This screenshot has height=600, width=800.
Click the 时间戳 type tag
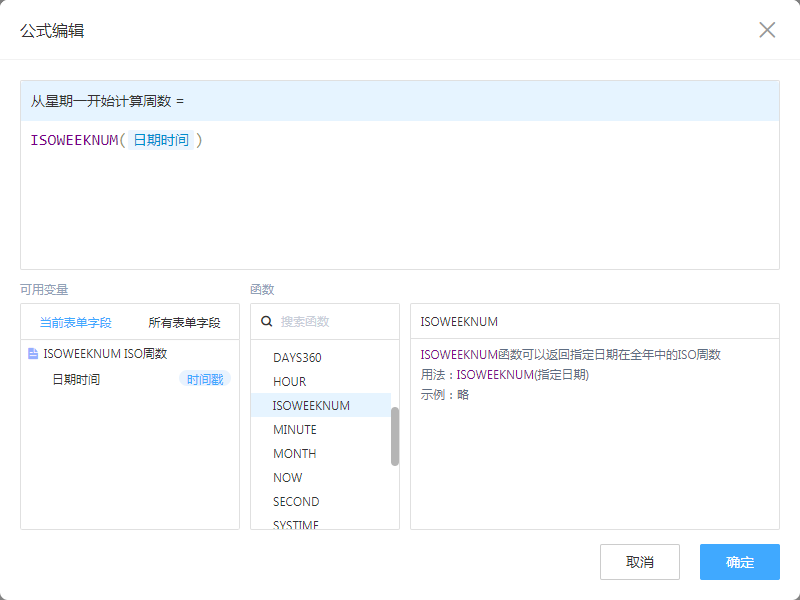pyautogui.click(x=205, y=379)
